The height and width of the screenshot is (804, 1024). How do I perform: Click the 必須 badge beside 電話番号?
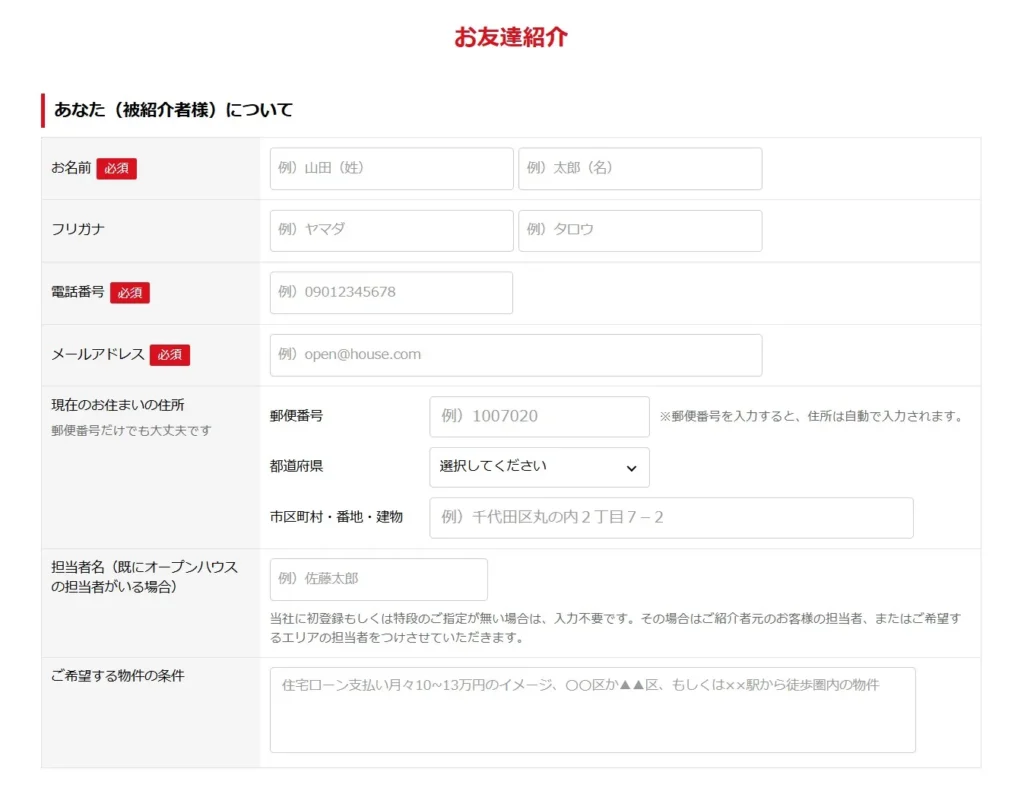tap(130, 292)
